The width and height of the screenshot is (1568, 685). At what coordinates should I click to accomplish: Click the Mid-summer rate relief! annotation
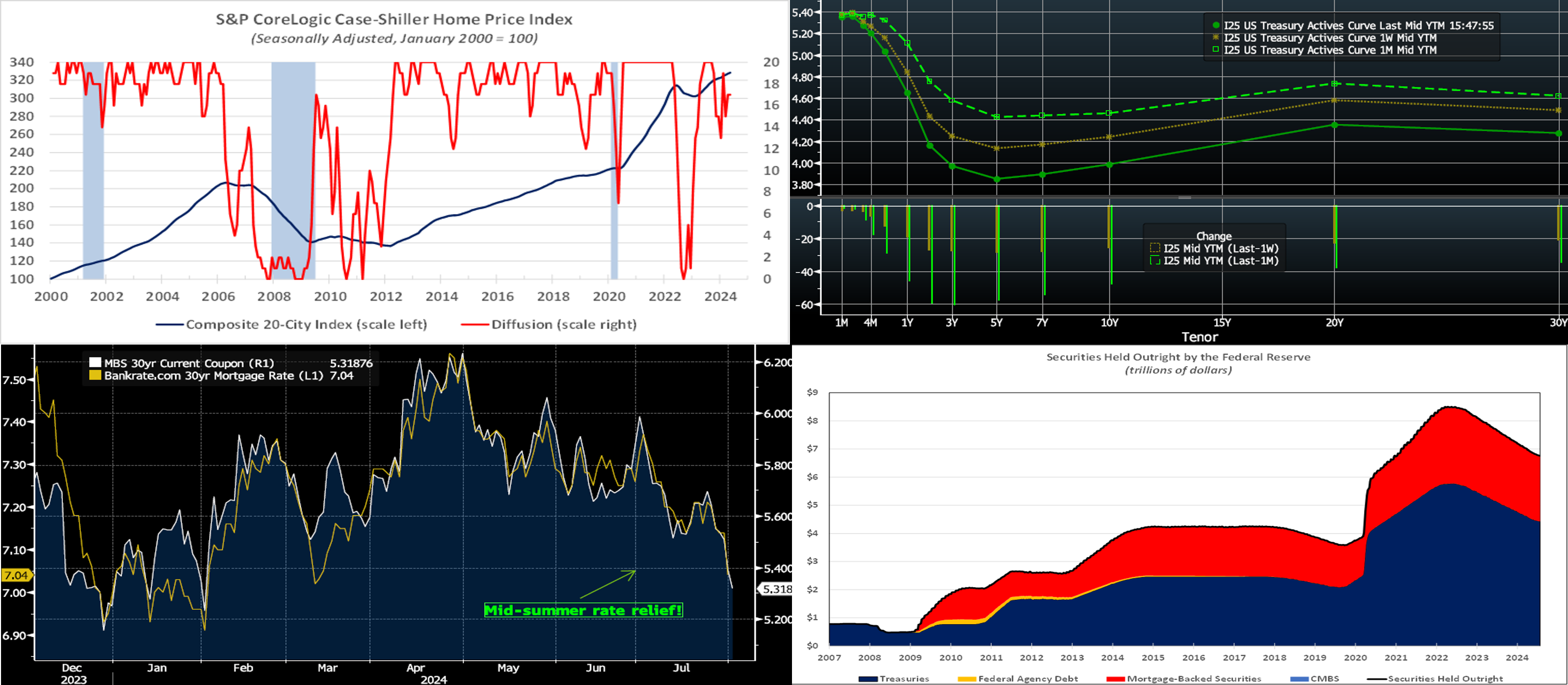point(583,610)
